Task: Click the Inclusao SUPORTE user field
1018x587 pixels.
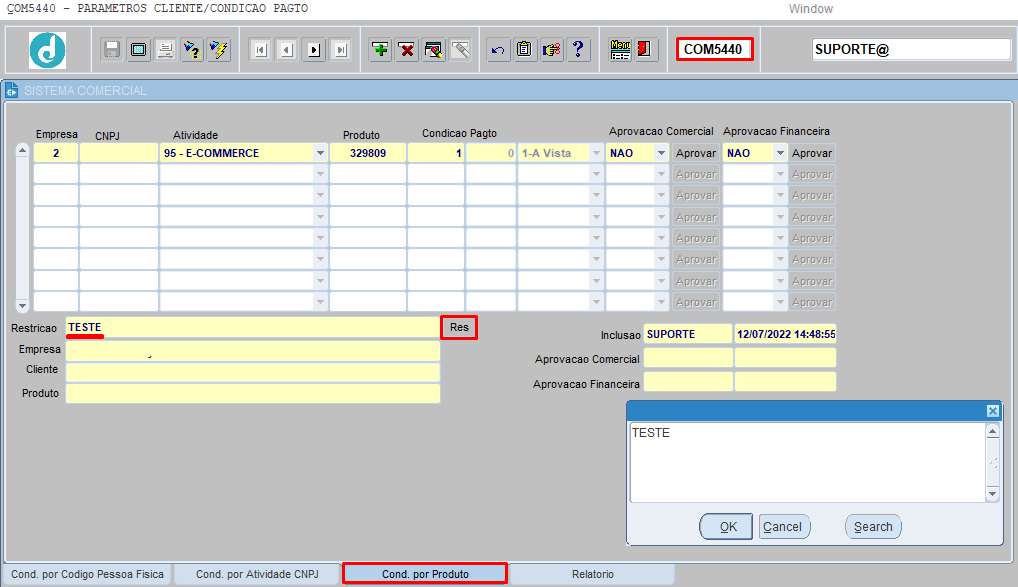Action: [x=688, y=334]
